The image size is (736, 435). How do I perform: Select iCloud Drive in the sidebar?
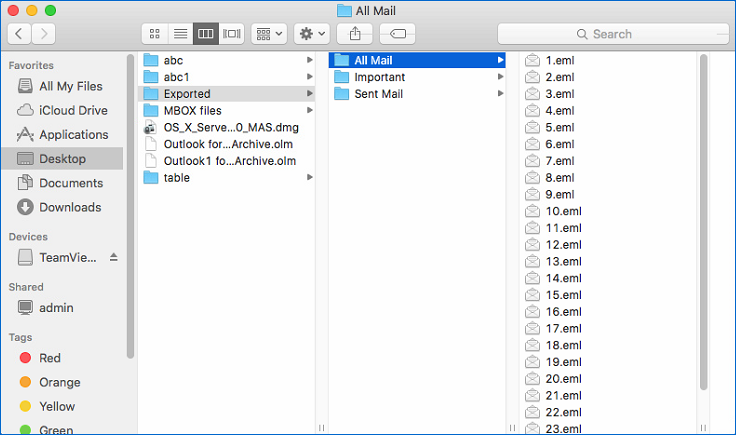coord(73,110)
